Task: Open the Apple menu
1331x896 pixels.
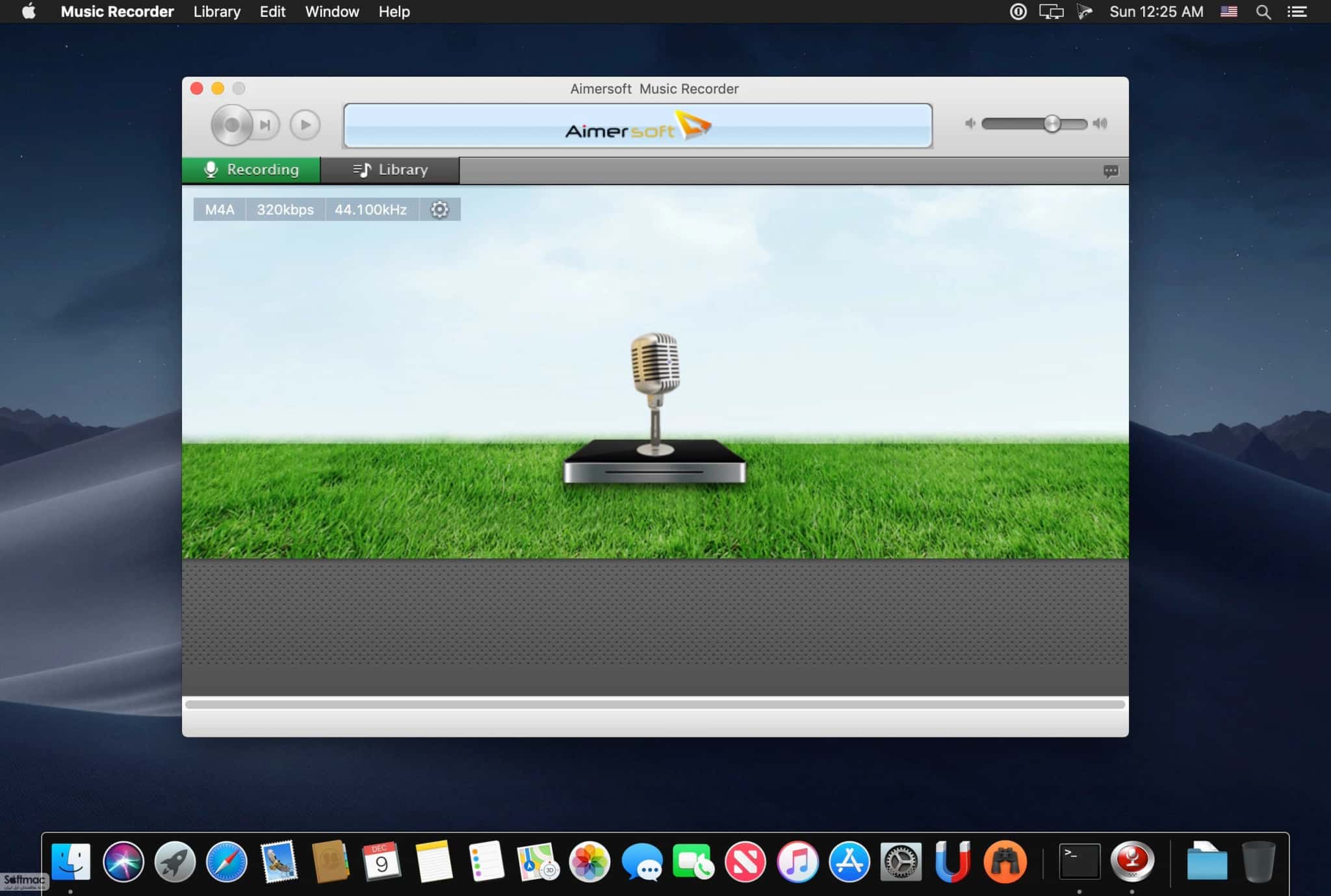Action: pos(29,12)
